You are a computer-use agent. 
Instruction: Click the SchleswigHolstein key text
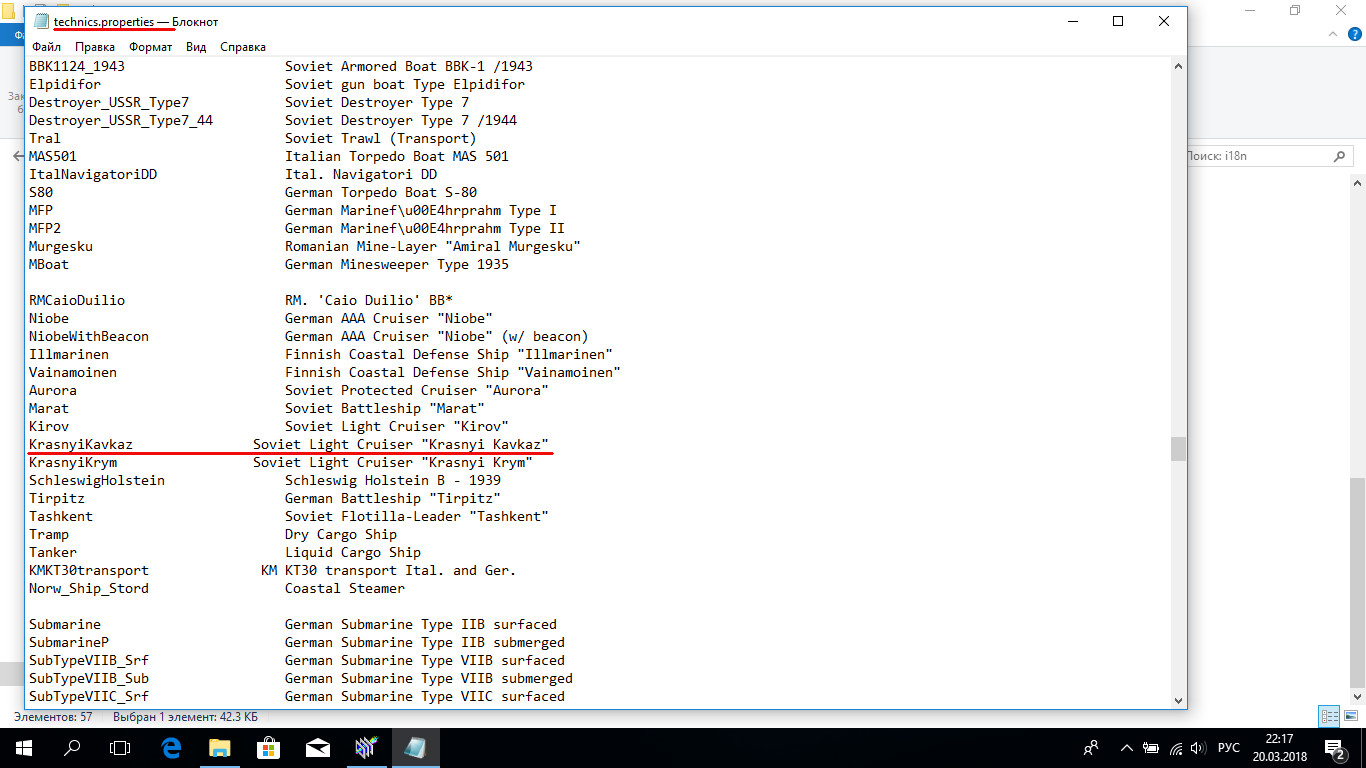point(97,480)
